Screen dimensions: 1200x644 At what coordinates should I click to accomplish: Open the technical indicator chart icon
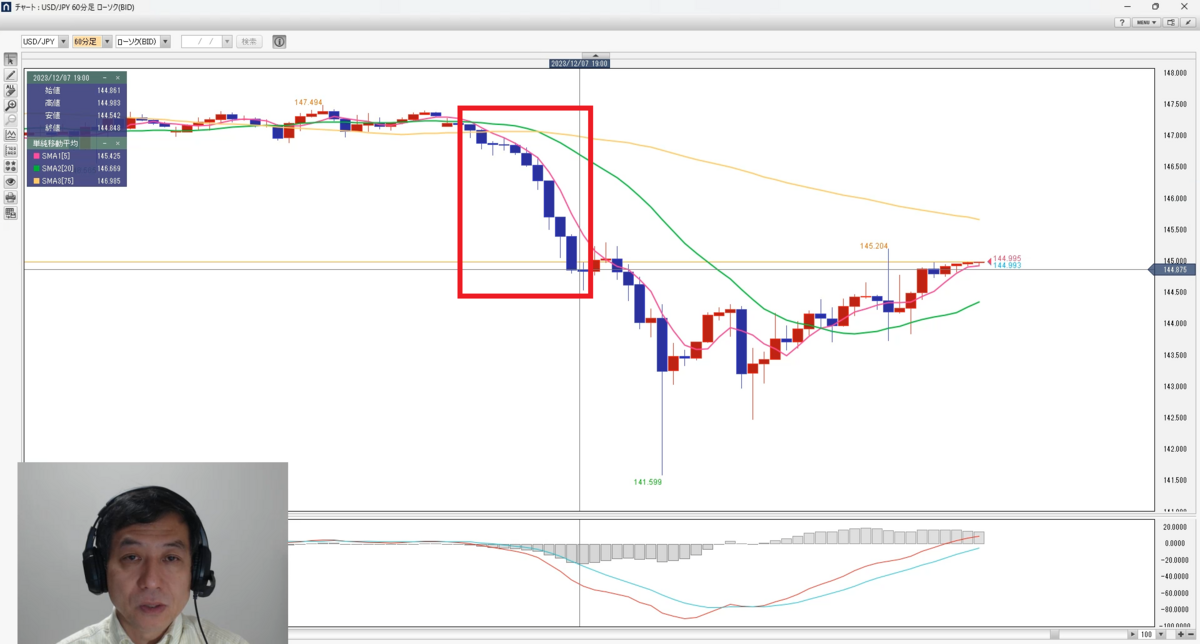(11, 135)
